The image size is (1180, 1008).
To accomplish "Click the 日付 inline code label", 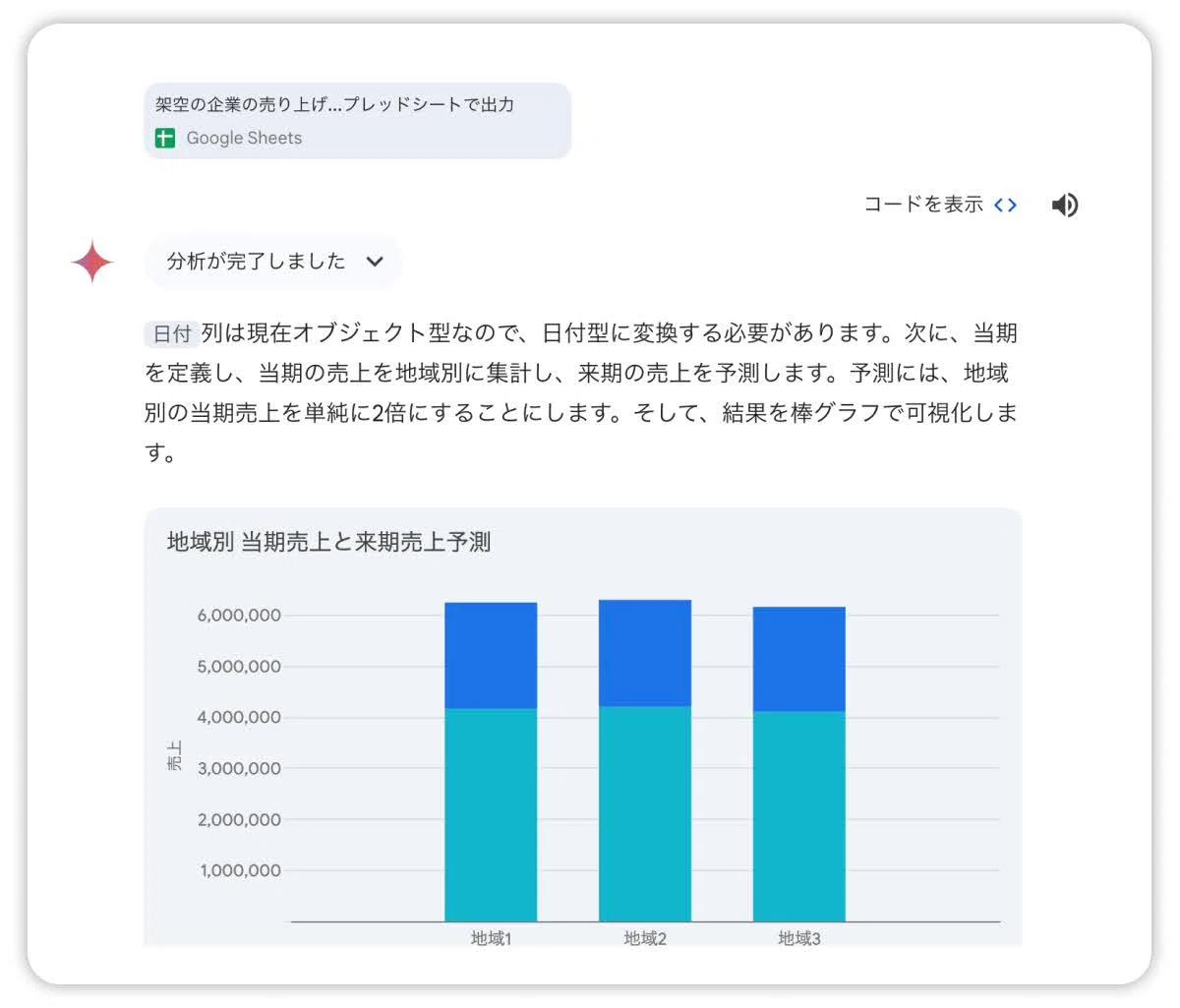I will [172, 334].
